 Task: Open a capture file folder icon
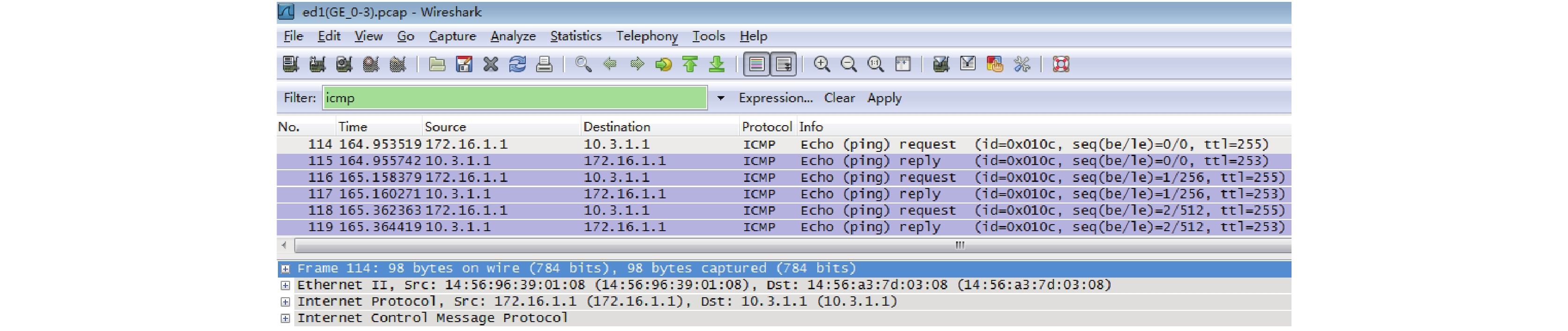[x=437, y=64]
